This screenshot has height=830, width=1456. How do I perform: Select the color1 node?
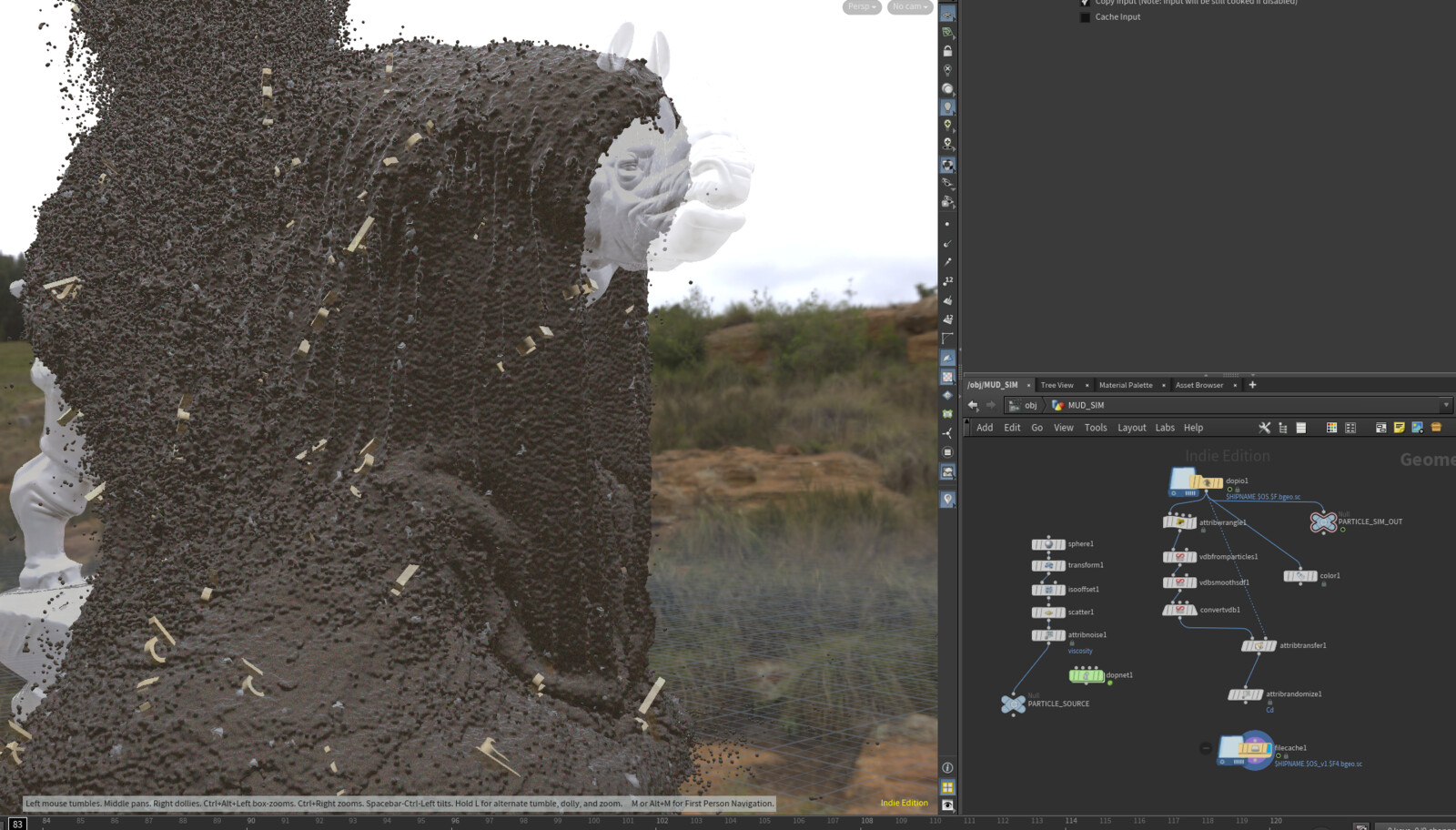pos(1300,576)
